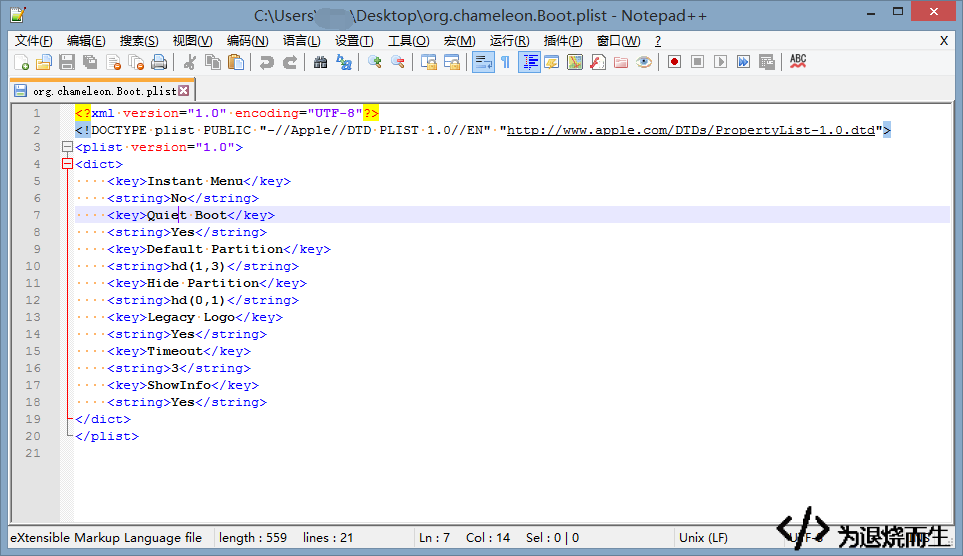This screenshot has height=556, width=963.
Task: Click the Unix (LF) status field
Action: (x=703, y=538)
